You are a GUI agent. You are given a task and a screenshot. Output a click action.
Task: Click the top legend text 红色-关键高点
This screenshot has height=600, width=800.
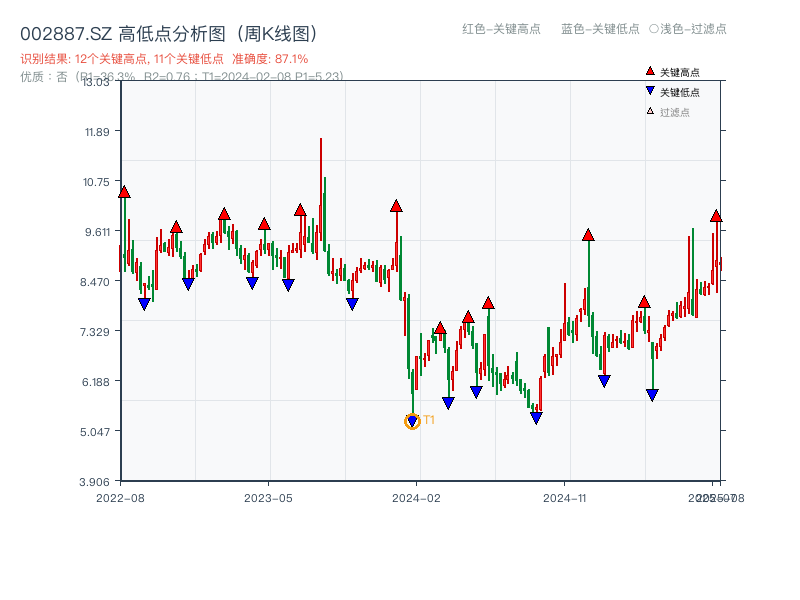pyautogui.click(x=501, y=29)
